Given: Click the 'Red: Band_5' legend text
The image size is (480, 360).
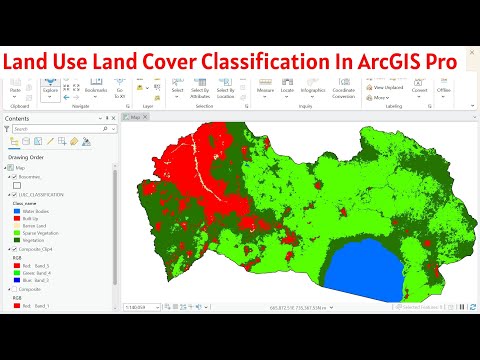Looking at the screenshot, I should pos(36,266).
